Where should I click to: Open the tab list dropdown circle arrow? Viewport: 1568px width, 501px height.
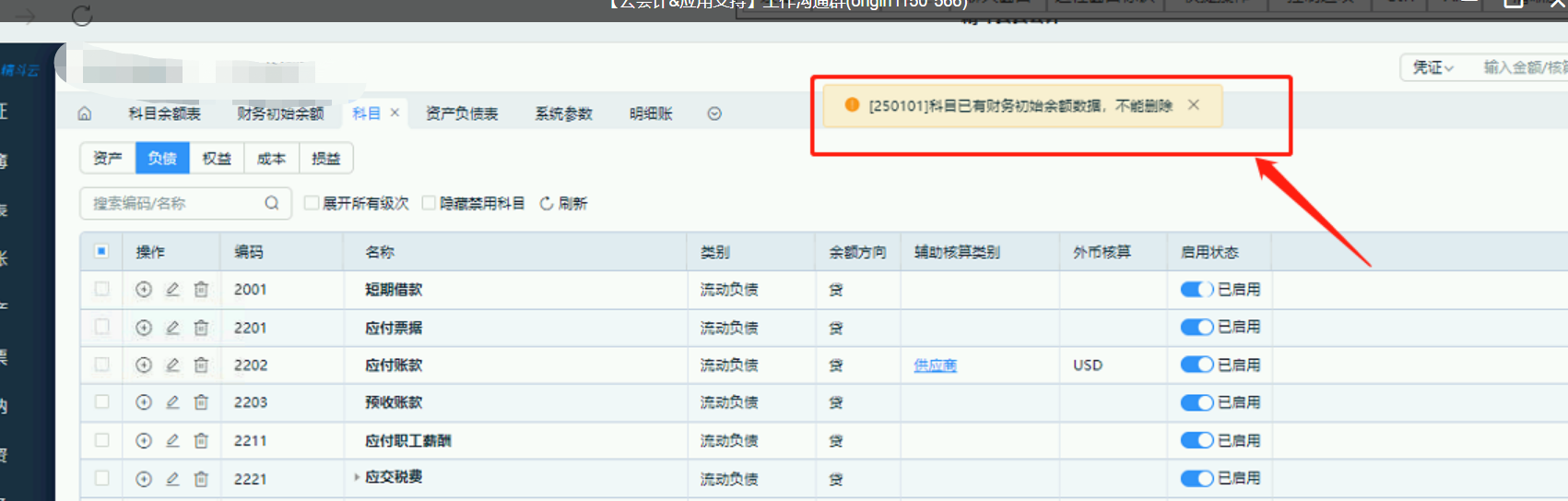point(714,113)
